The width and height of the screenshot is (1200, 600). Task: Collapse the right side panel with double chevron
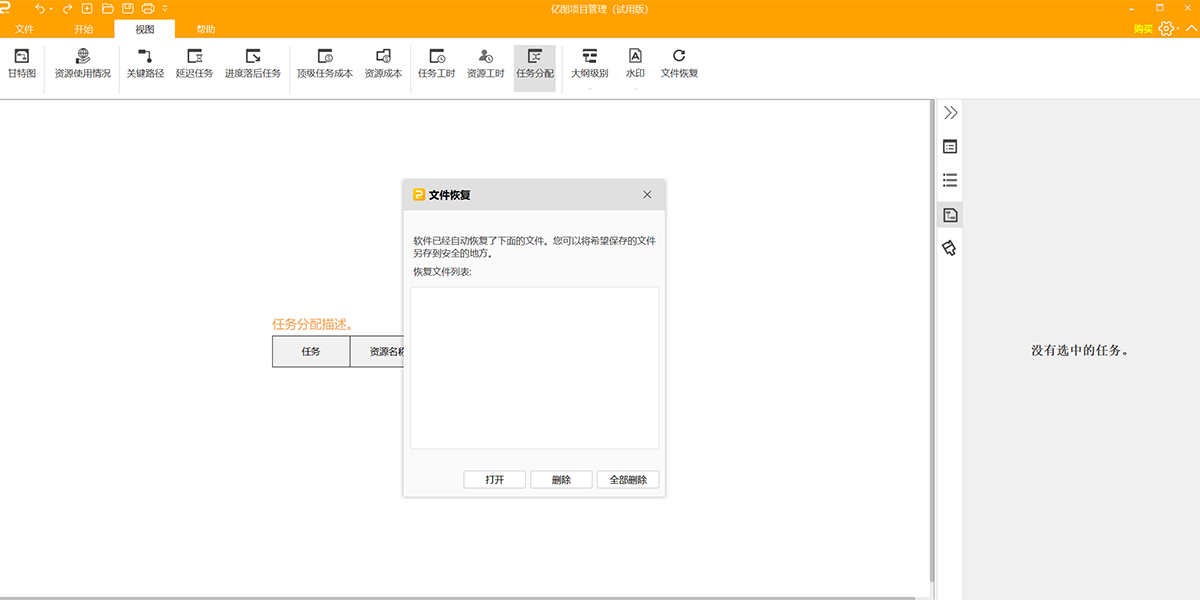coord(950,113)
